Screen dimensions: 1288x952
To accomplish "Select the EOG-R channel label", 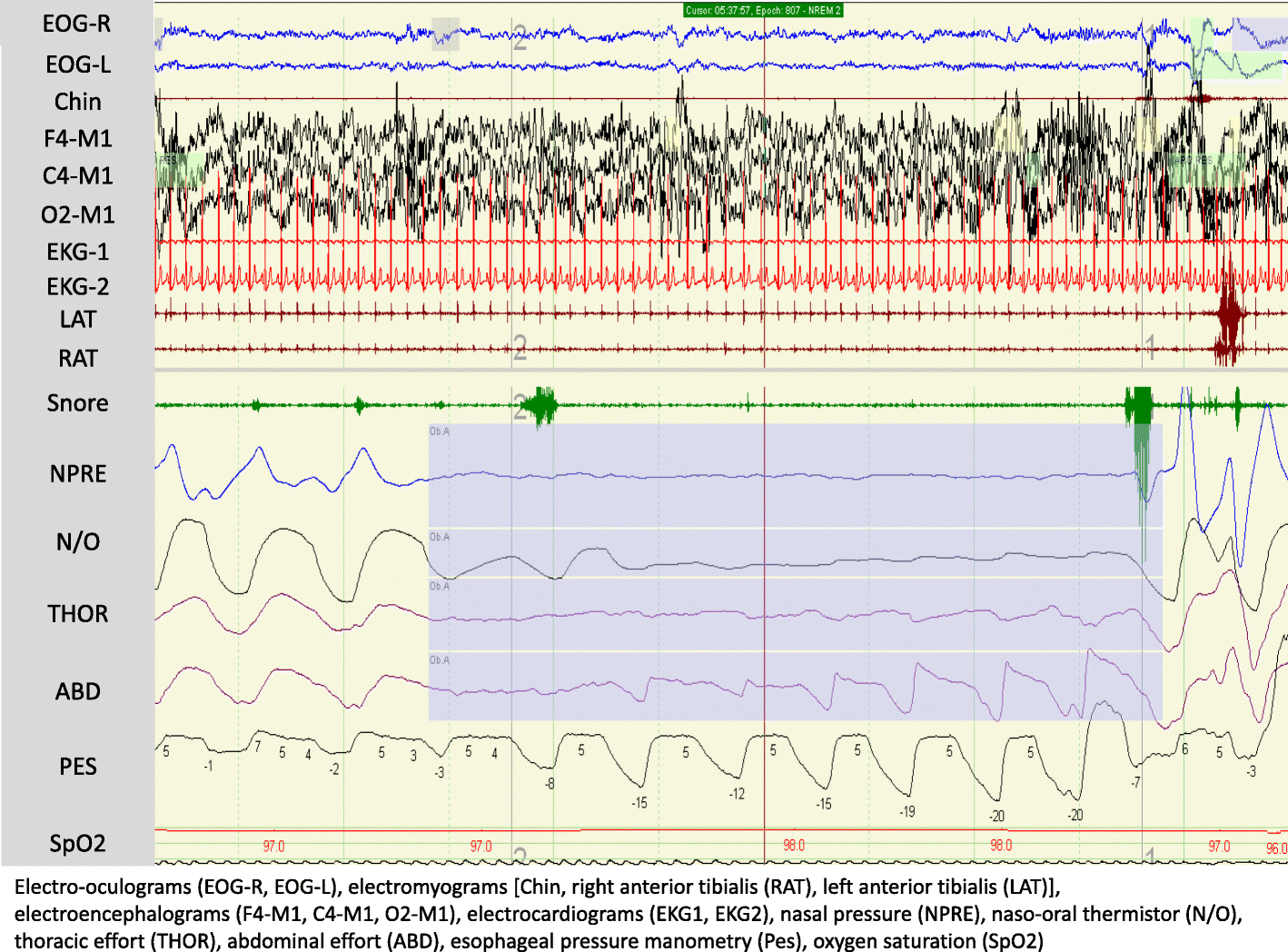I will [x=76, y=24].
